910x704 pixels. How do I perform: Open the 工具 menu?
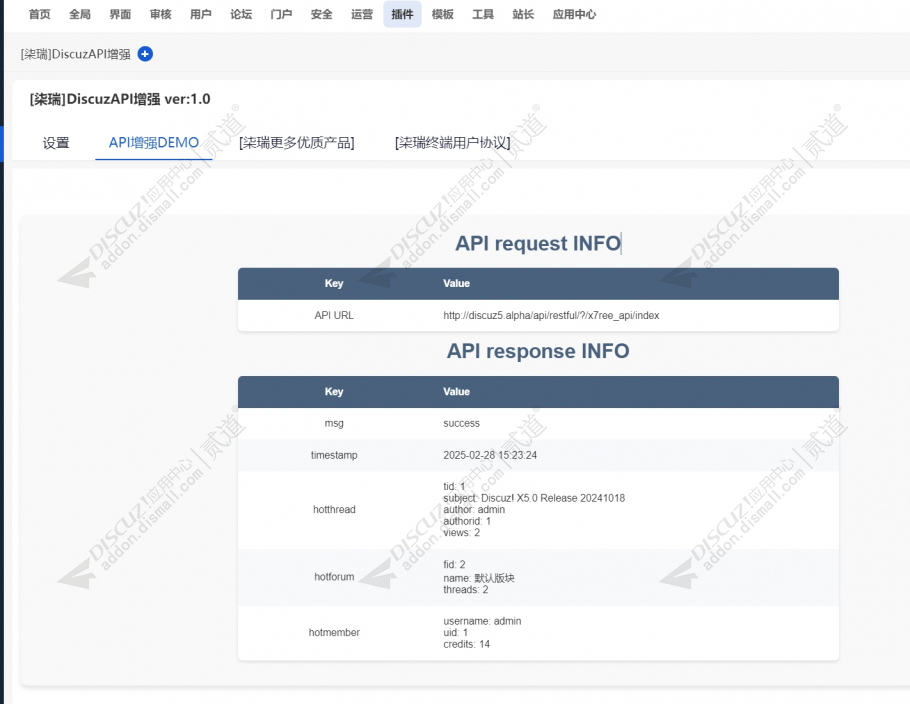pyautogui.click(x=483, y=14)
